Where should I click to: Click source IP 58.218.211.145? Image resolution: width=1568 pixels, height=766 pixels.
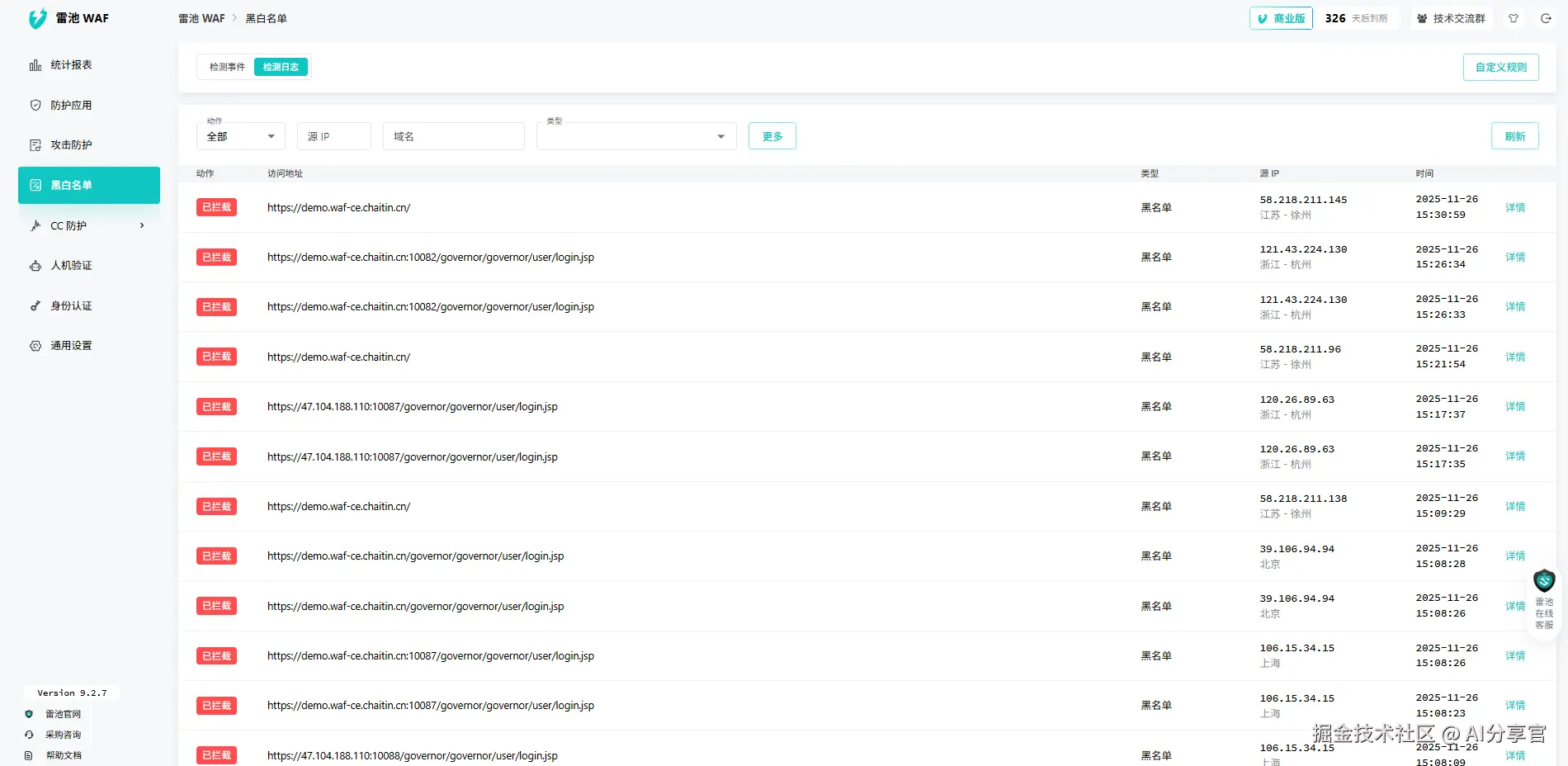click(1303, 200)
